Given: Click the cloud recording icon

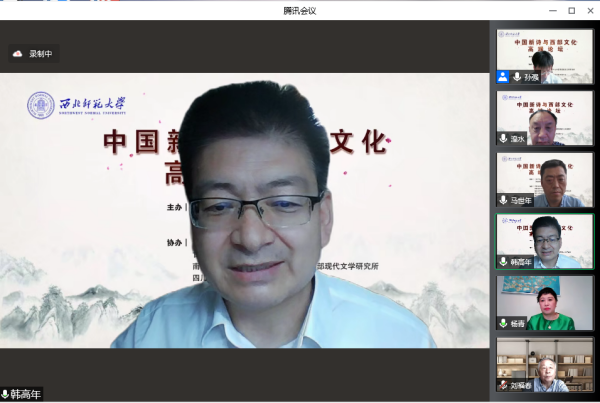Looking at the screenshot, I should pos(17,54).
